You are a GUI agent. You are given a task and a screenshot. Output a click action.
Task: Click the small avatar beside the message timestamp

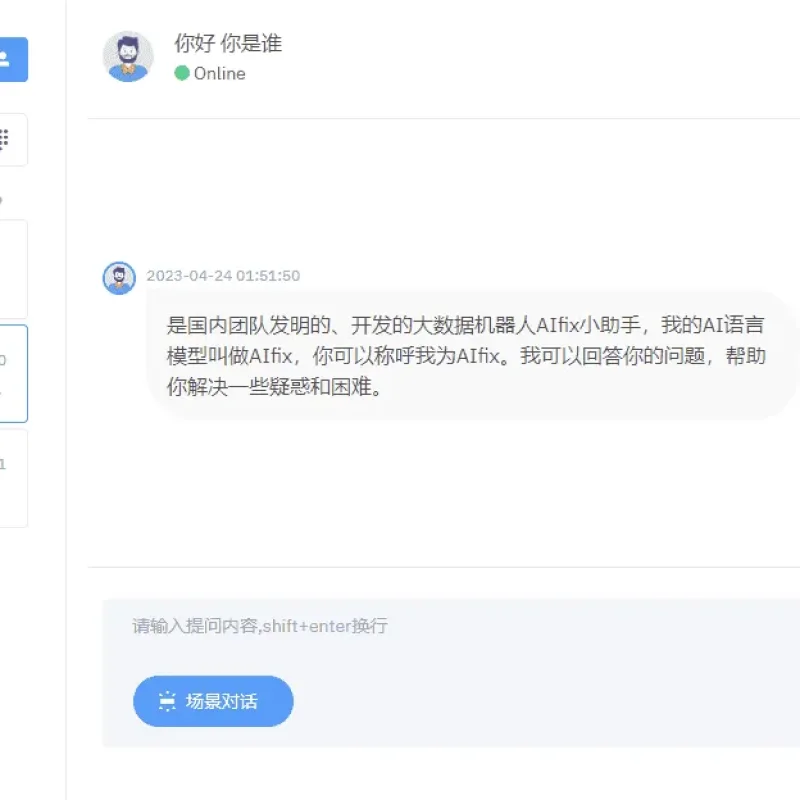click(119, 278)
